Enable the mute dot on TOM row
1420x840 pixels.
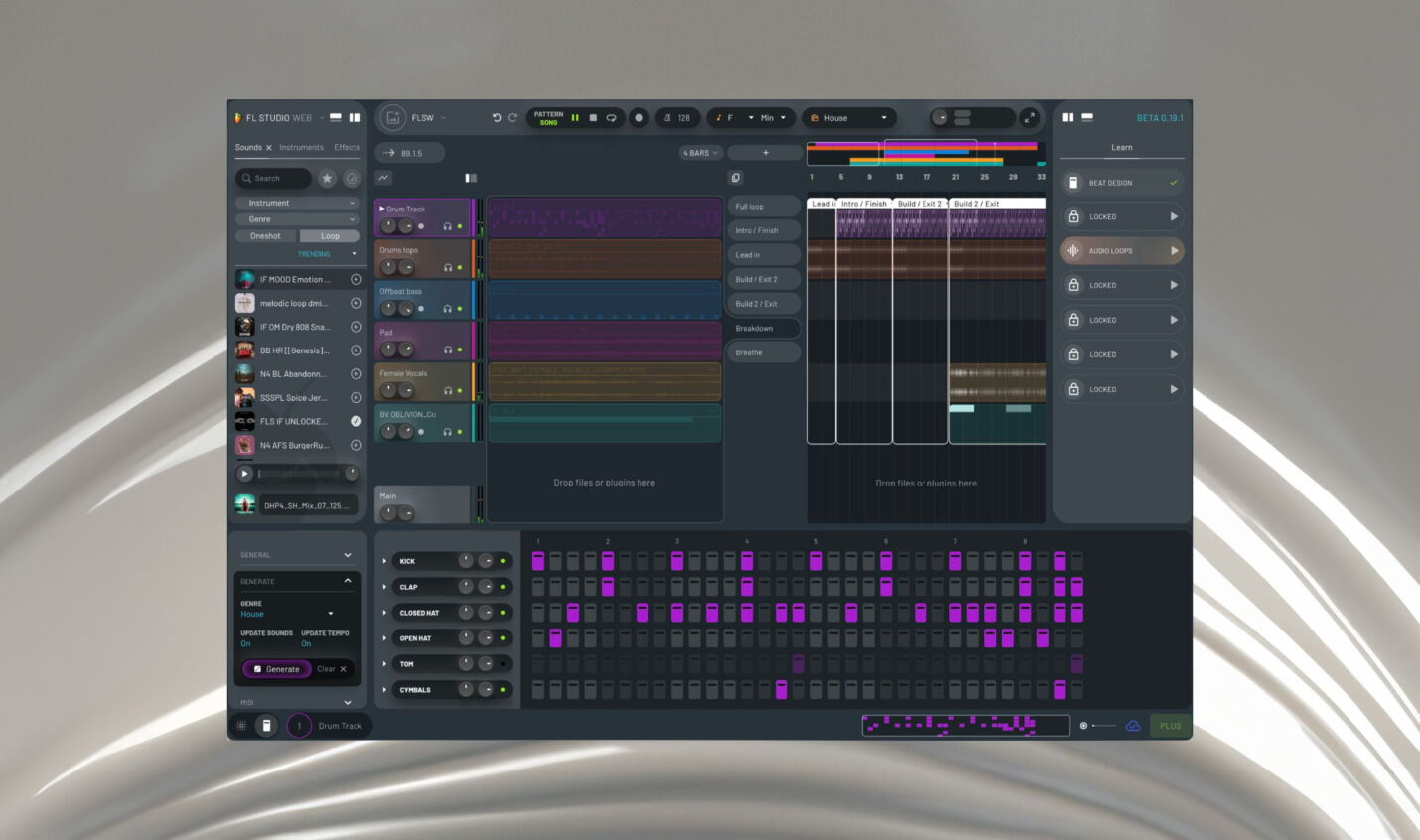(502, 664)
